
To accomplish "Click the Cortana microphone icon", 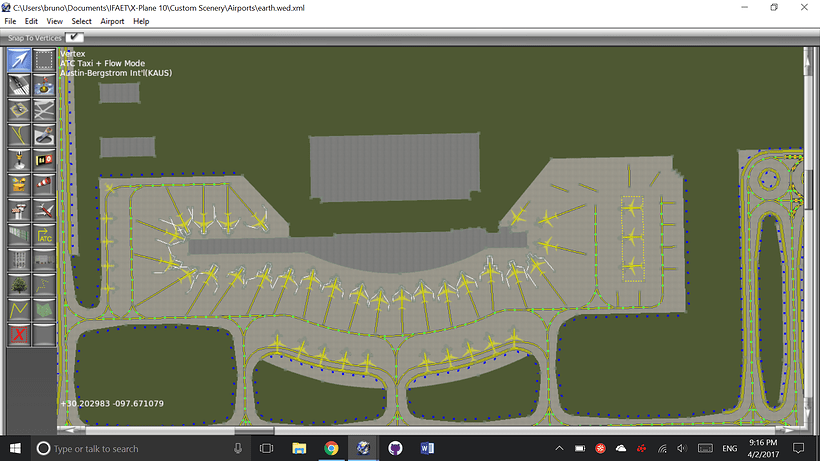I will 237,448.
